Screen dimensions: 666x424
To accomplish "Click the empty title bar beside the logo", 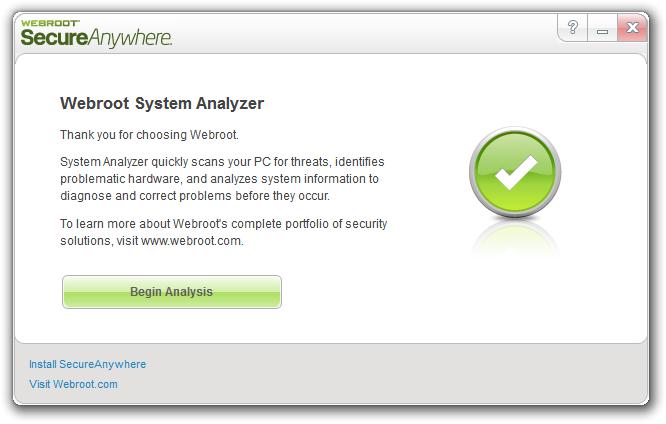I will tap(361, 33).
